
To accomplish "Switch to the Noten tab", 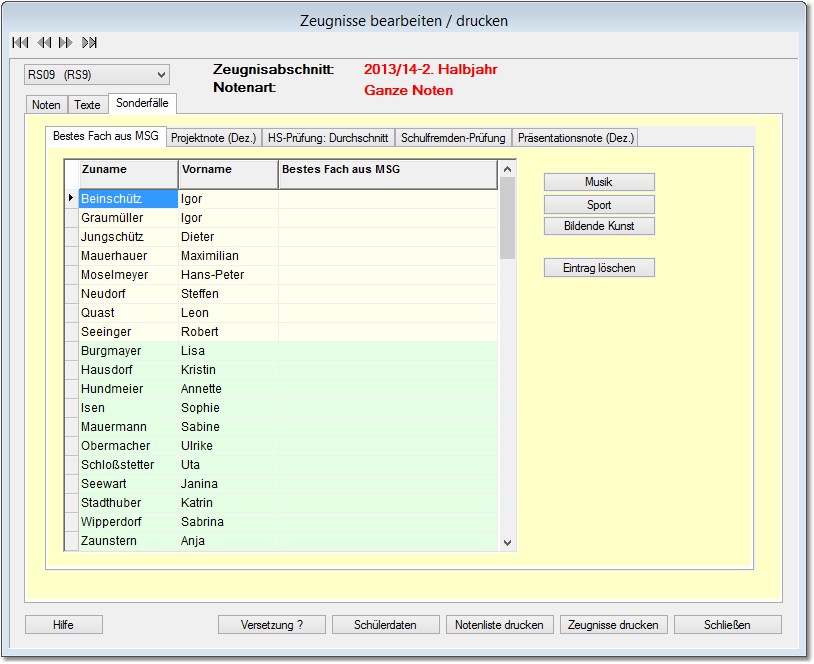I will coord(46,105).
